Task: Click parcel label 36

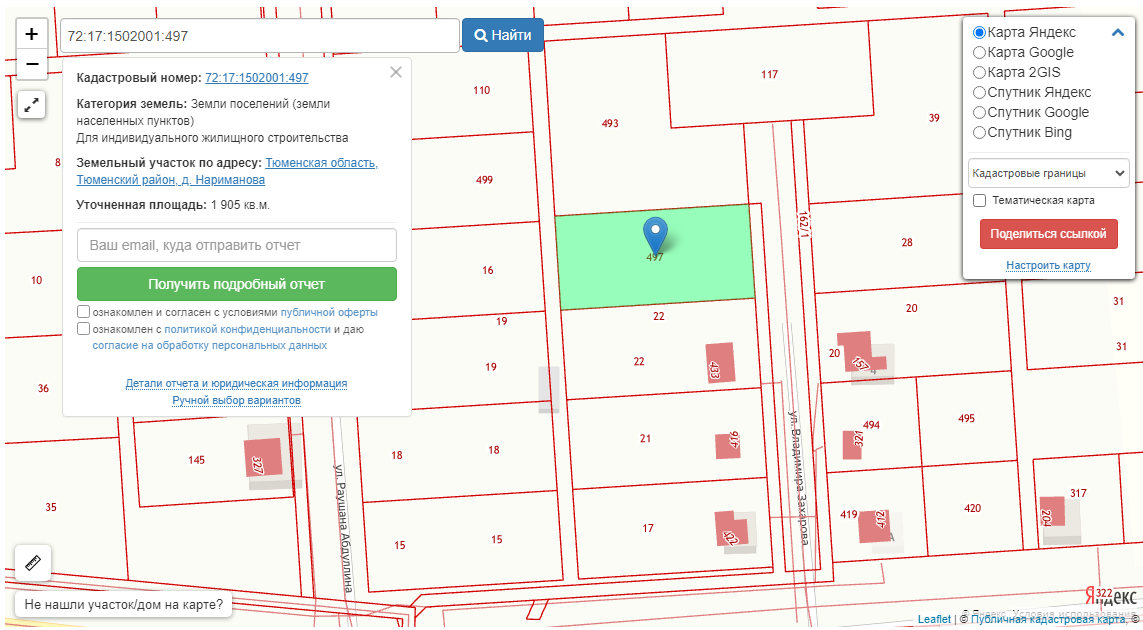Action: [43, 389]
